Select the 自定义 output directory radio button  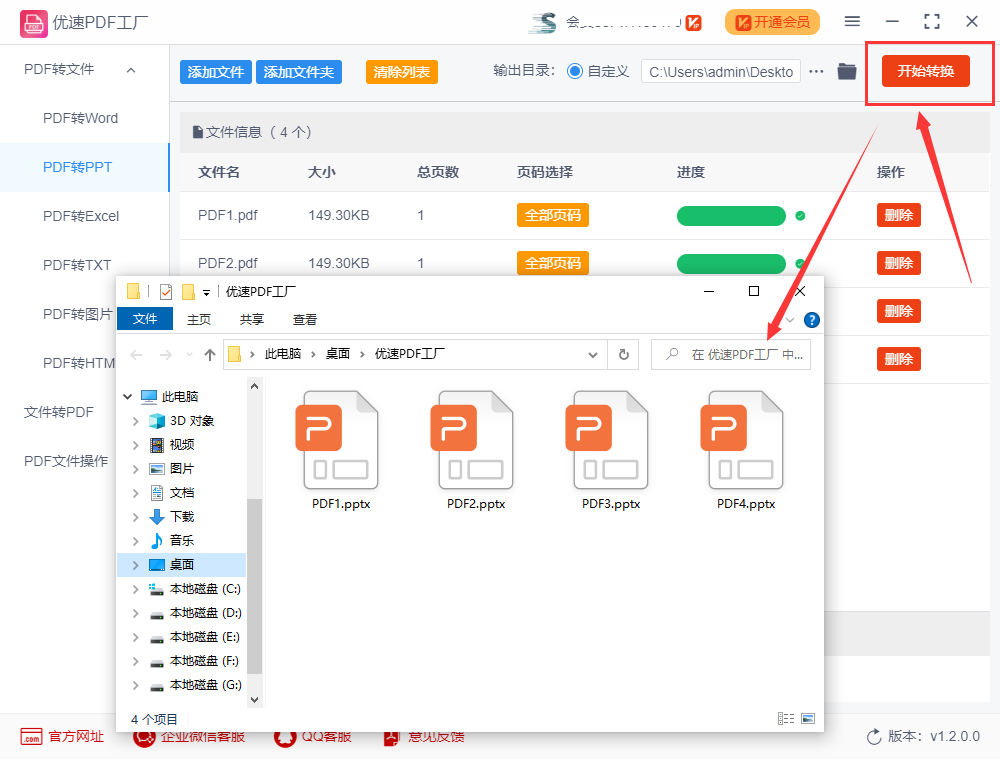575,71
